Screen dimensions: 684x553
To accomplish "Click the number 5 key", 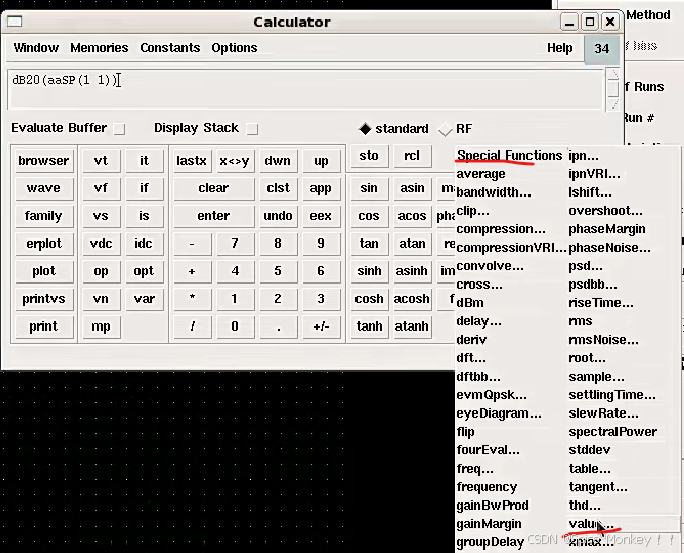I will [278, 271].
